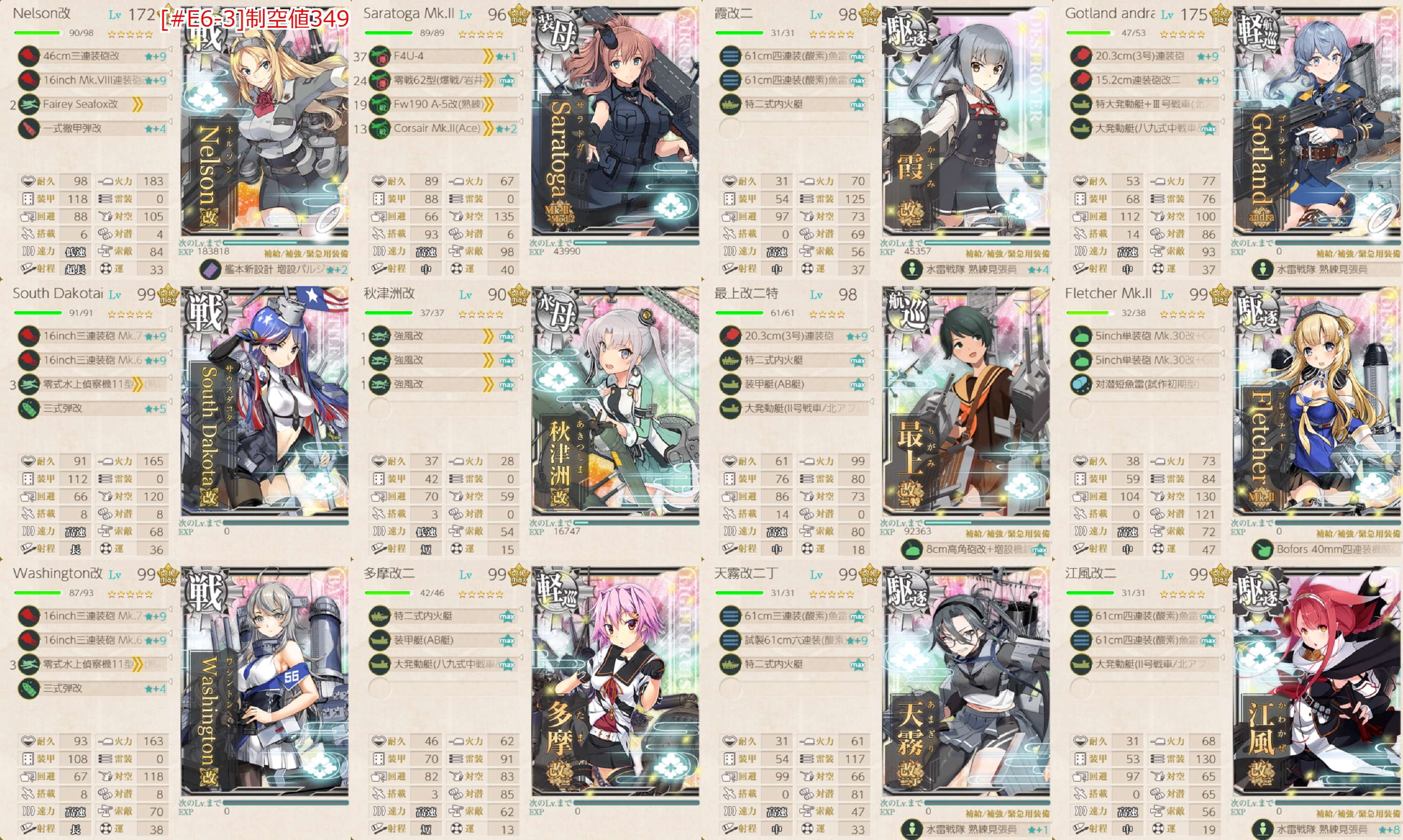Click the red 46cm三連装砲改 gun icon
The height and width of the screenshot is (840, 1403).
pos(28,56)
